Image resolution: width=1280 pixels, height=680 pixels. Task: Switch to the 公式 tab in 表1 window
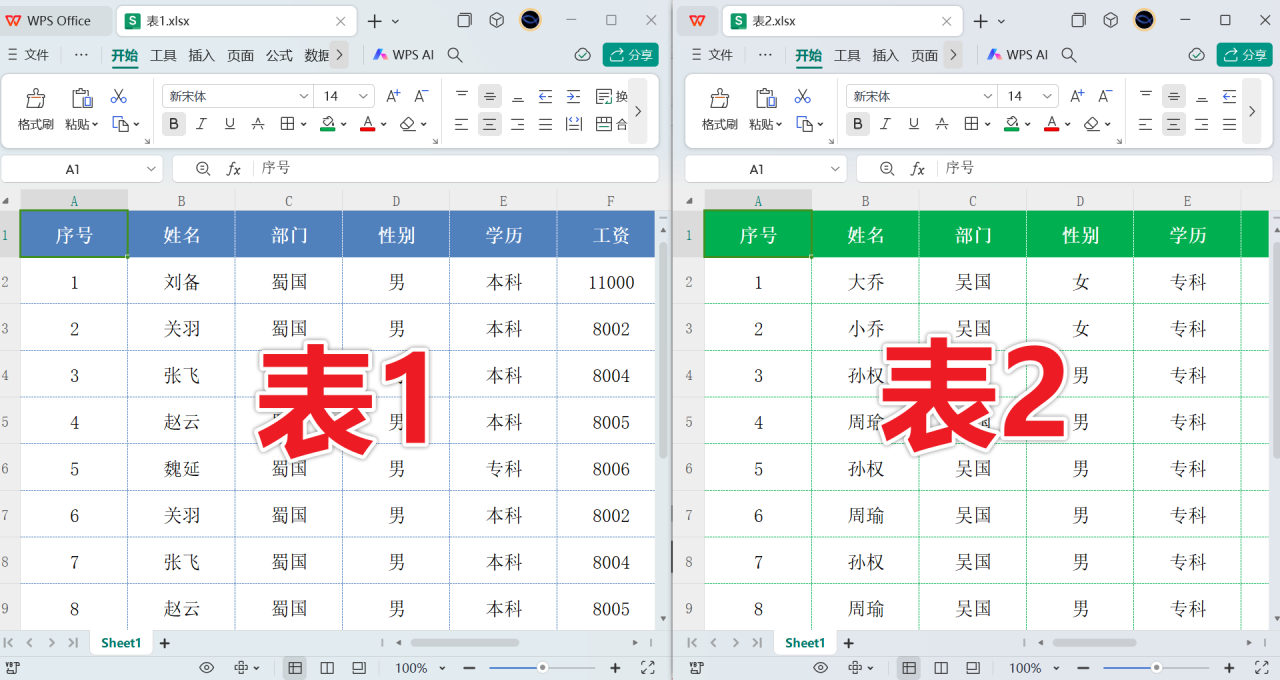[x=279, y=55]
